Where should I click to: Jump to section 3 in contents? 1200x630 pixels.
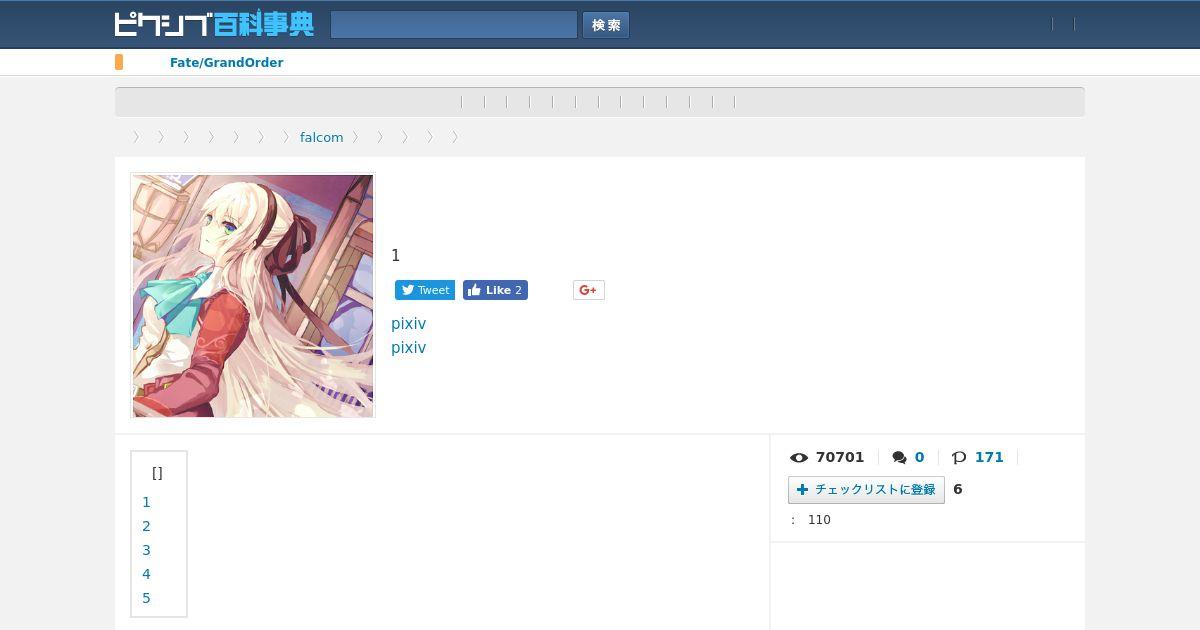point(146,550)
